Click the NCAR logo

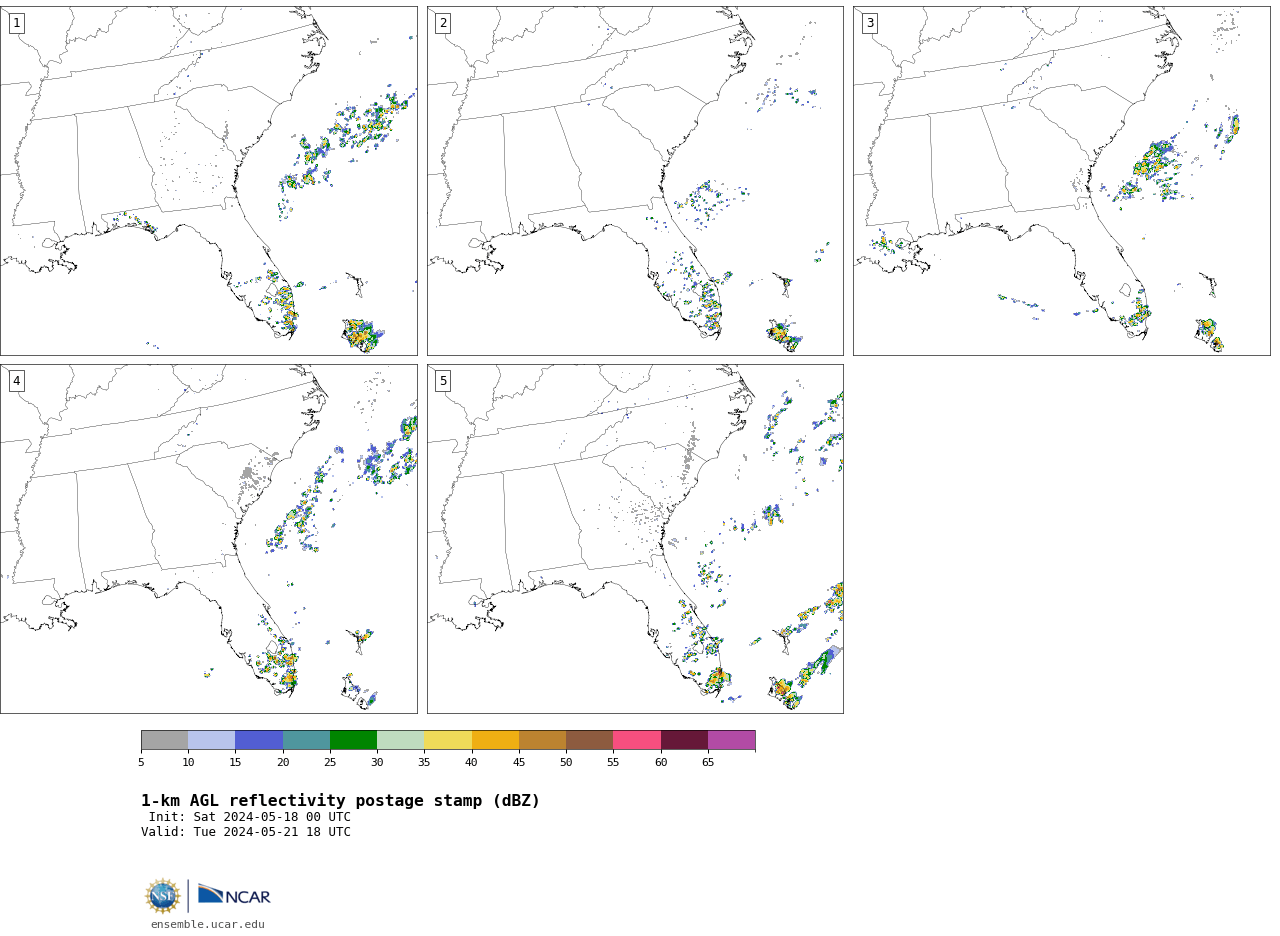click(234, 895)
